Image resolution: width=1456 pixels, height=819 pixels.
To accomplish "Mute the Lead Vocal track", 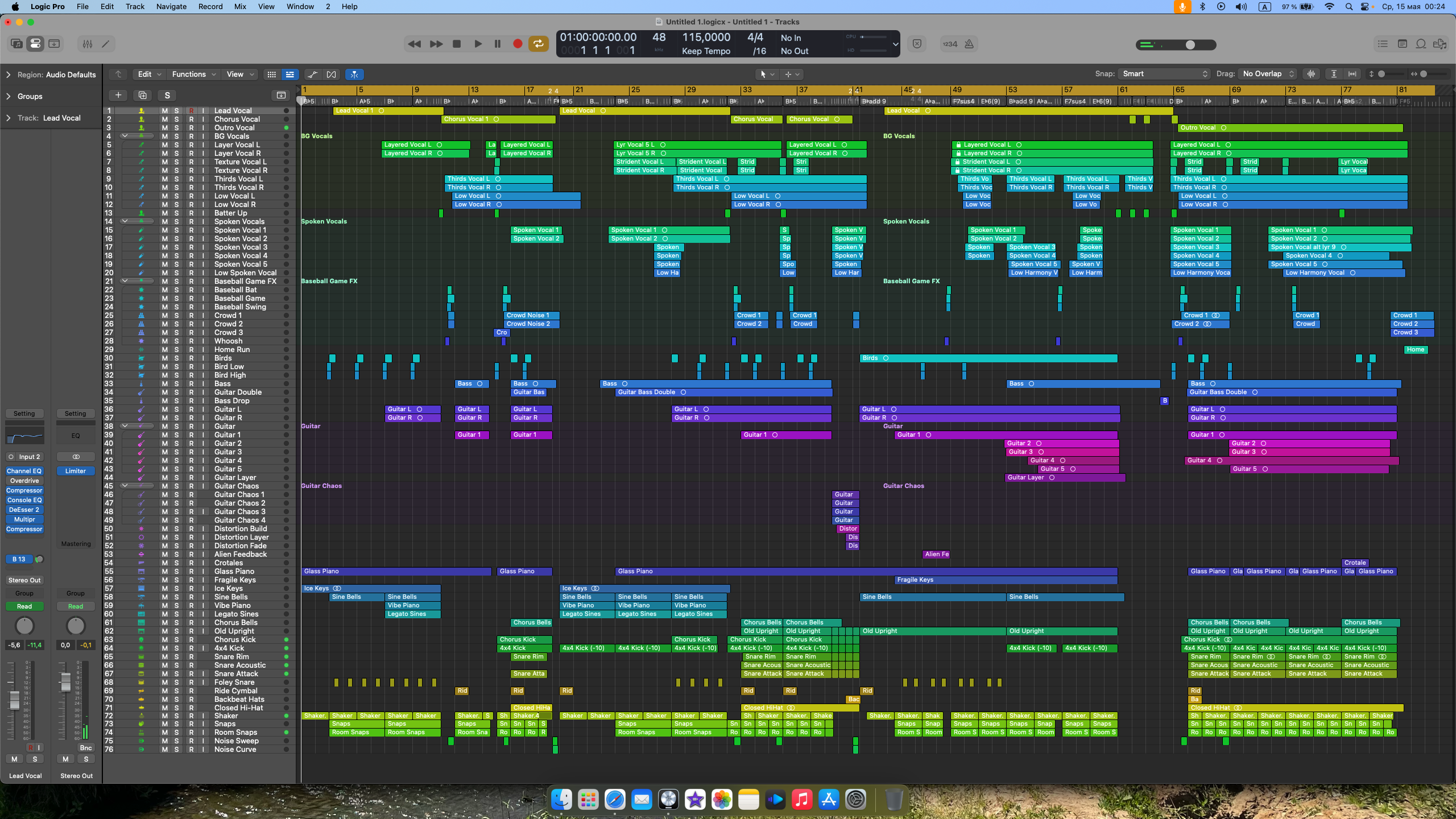I will click(x=164, y=111).
